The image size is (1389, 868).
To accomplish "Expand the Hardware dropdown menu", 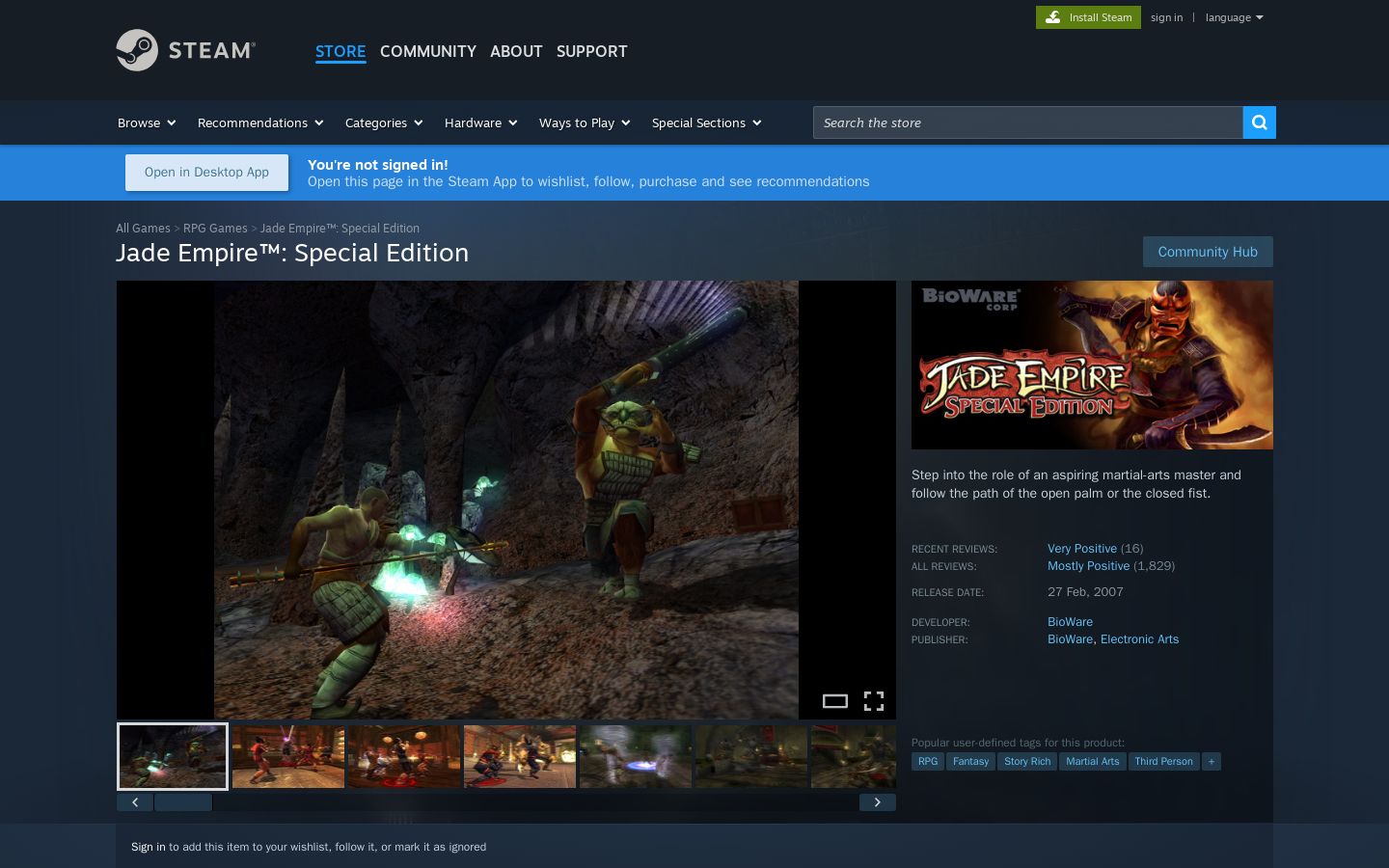I will click(x=481, y=122).
